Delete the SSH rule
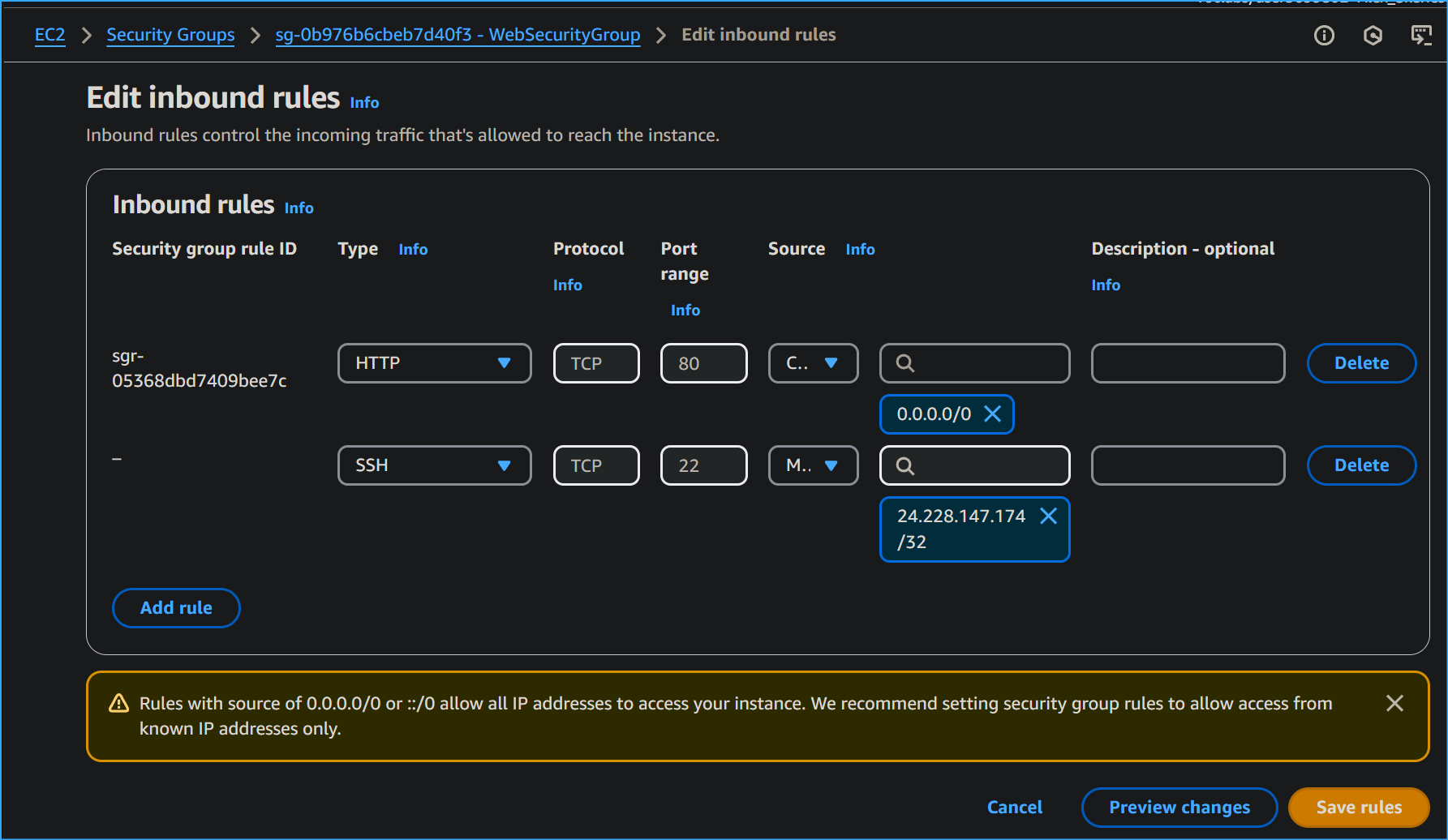 1360,465
